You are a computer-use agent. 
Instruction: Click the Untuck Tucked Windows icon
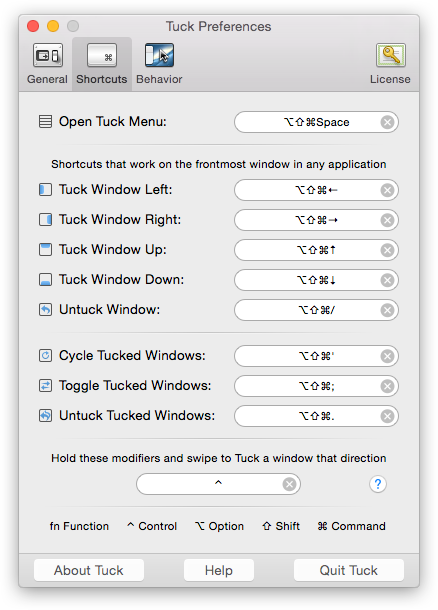coord(46,415)
